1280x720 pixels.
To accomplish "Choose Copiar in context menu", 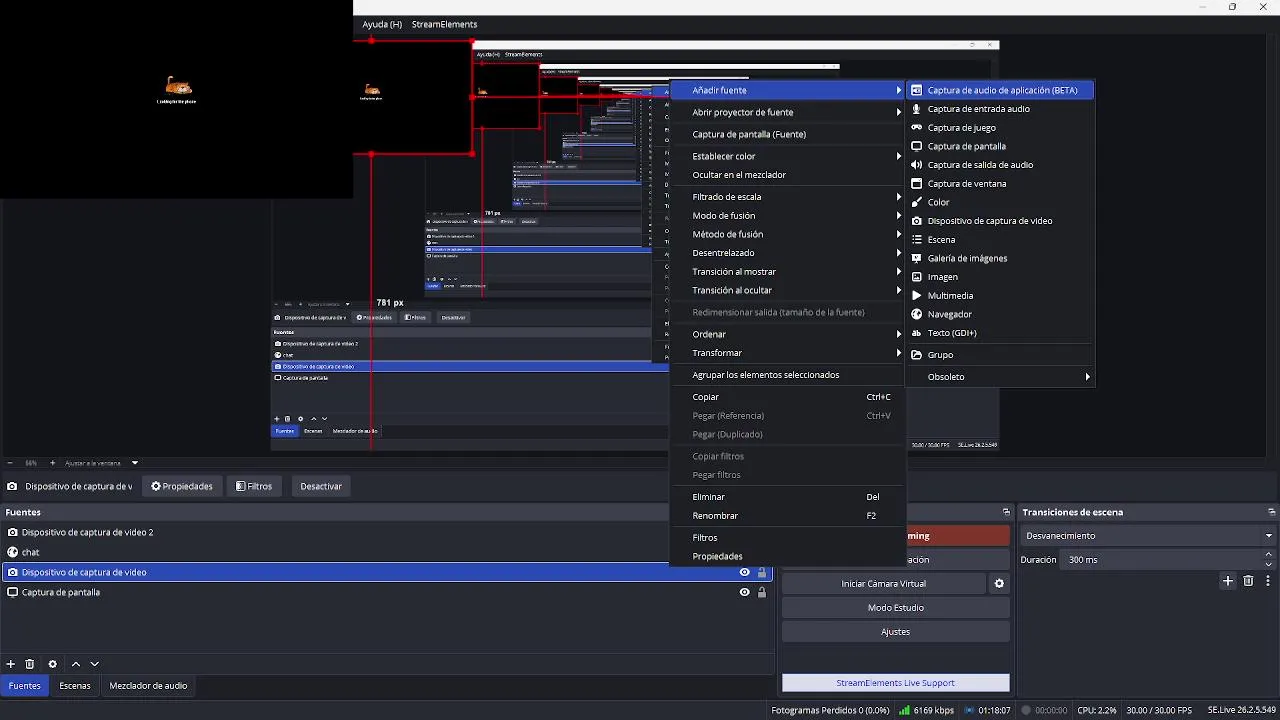I will pyautogui.click(x=788, y=397).
